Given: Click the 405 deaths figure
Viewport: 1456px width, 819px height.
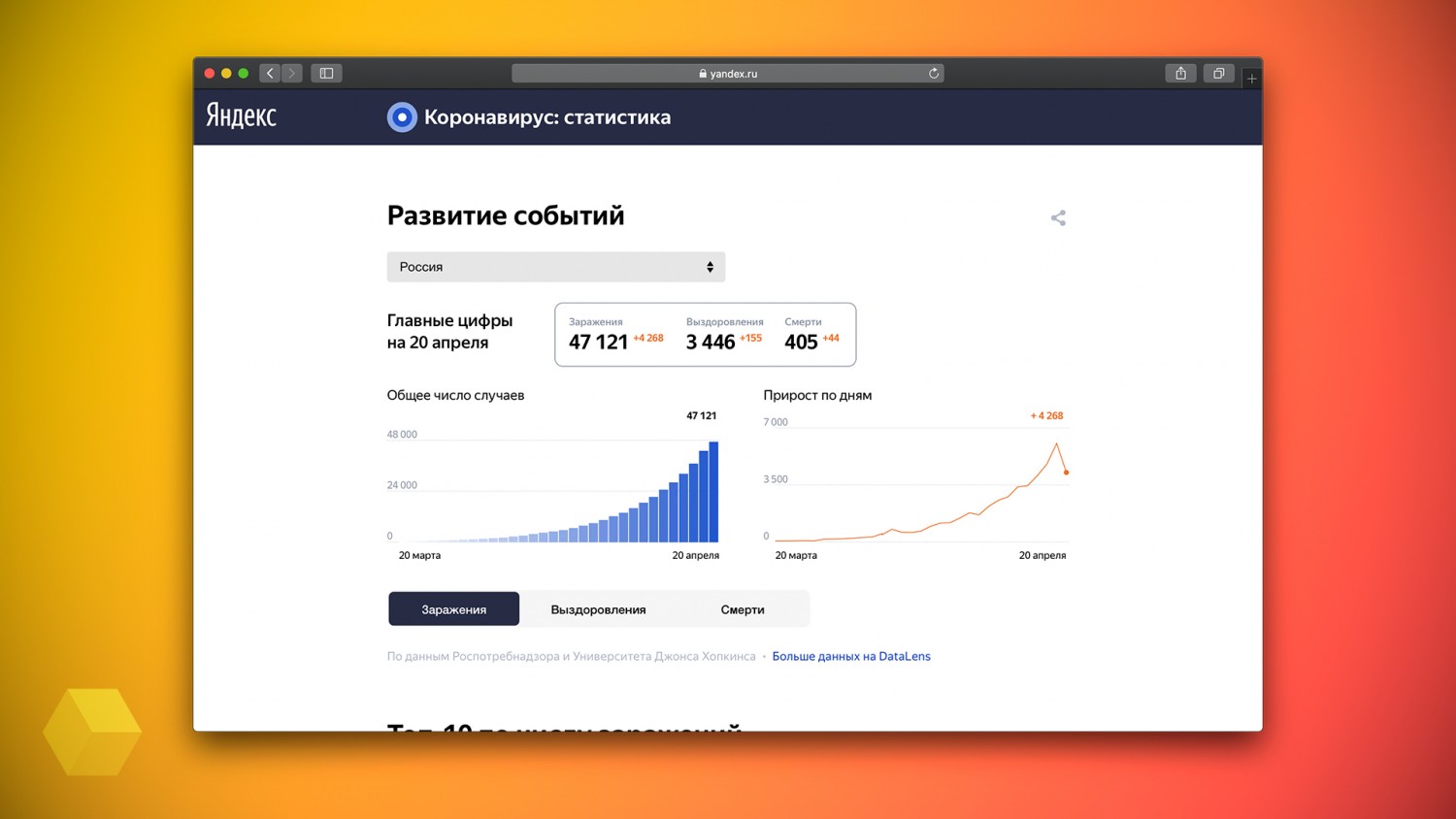Looking at the screenshot, I should [x=801, y=342].
